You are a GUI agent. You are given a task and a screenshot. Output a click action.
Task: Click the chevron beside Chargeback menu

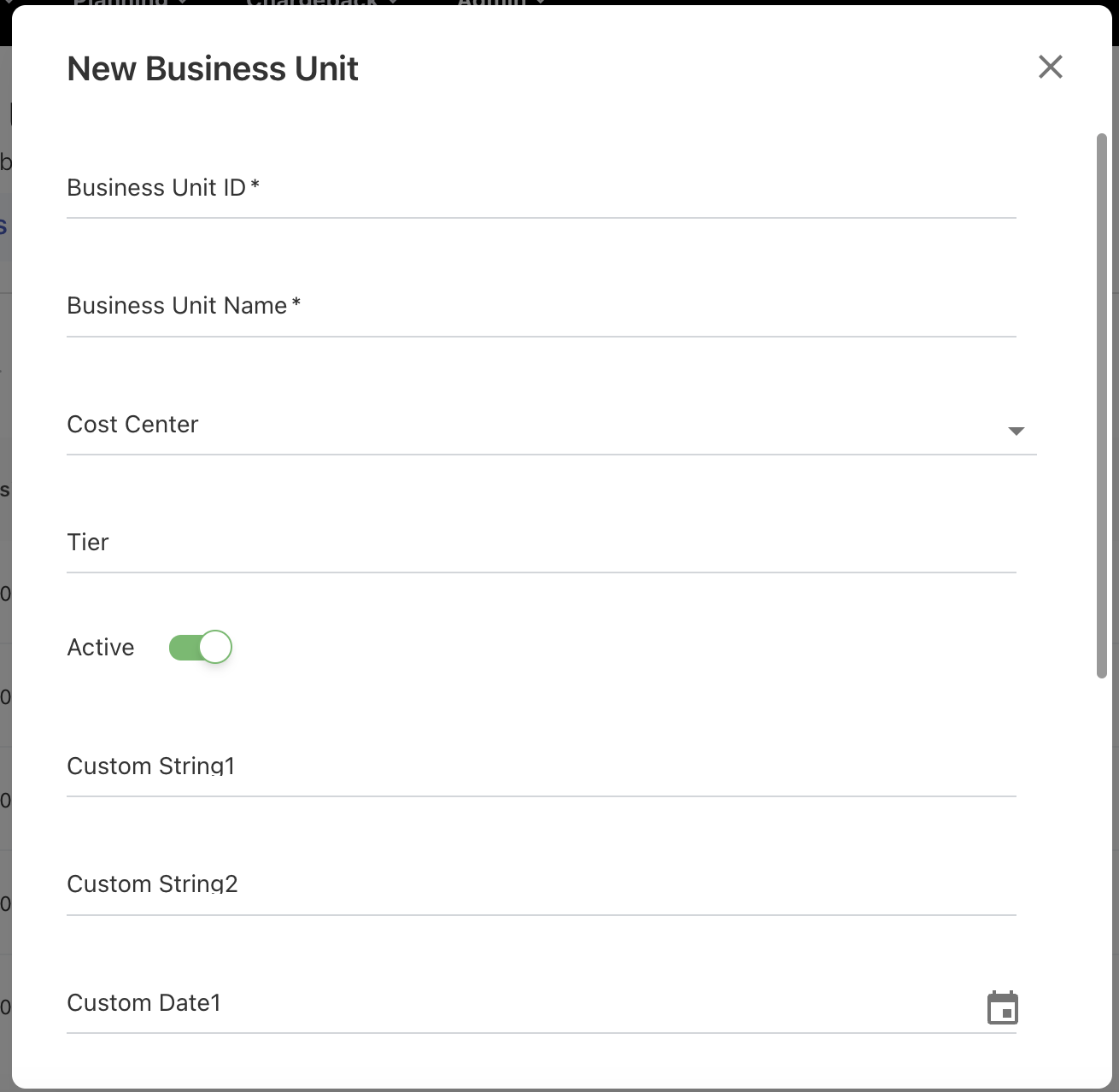393,3
